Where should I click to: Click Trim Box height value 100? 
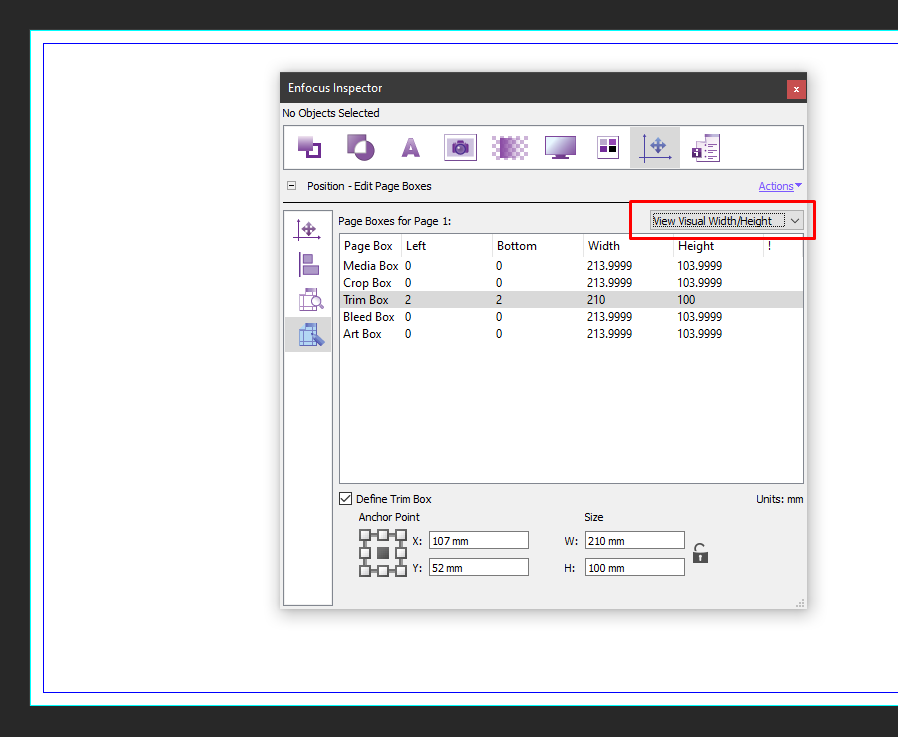(686, 299)
